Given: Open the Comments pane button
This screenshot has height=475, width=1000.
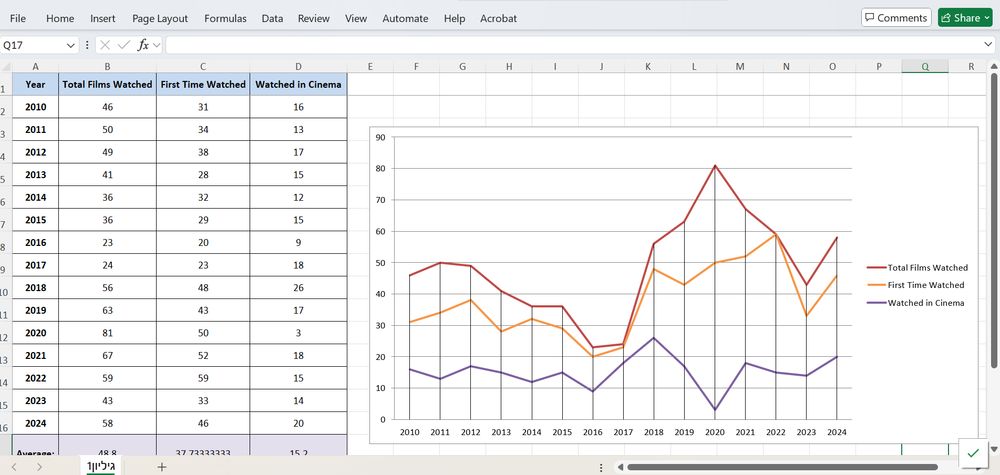Looking at the screenshot, I should (x=896, y=18).
